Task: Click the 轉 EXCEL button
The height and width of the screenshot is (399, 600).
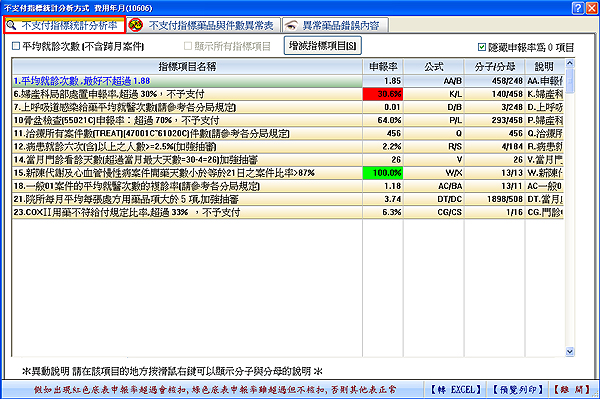Action: coord(455,390)
